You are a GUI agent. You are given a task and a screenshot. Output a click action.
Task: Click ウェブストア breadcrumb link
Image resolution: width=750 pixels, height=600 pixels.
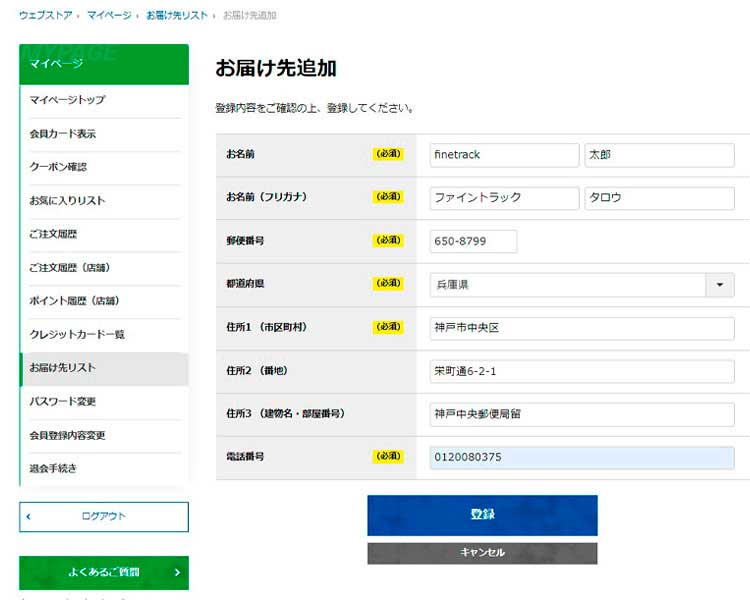(x=46, y=16)
